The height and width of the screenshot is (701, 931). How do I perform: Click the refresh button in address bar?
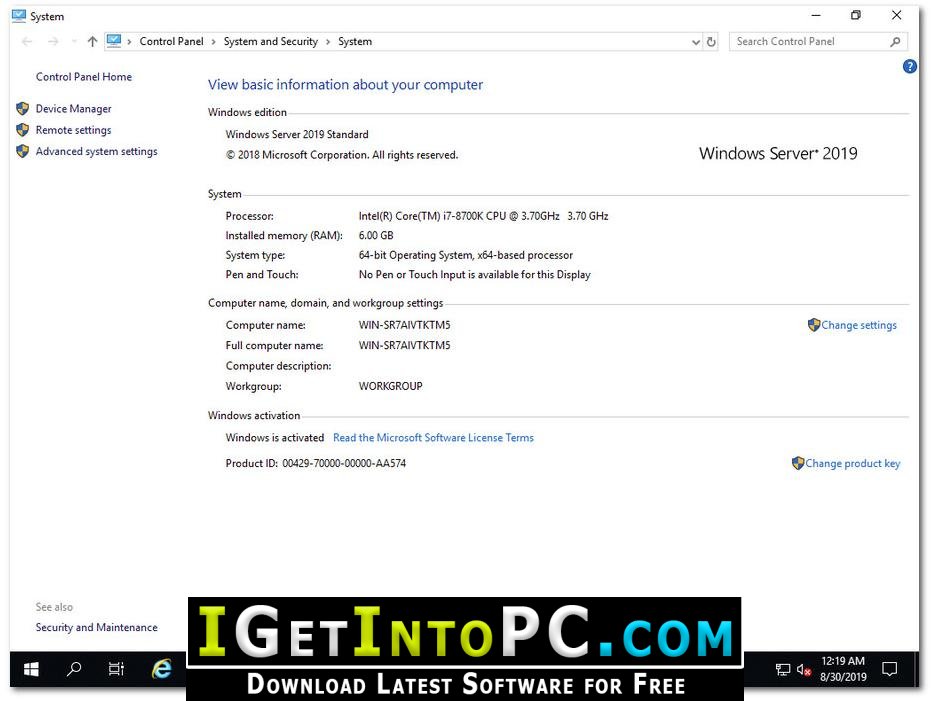click(x=711, y=42)
